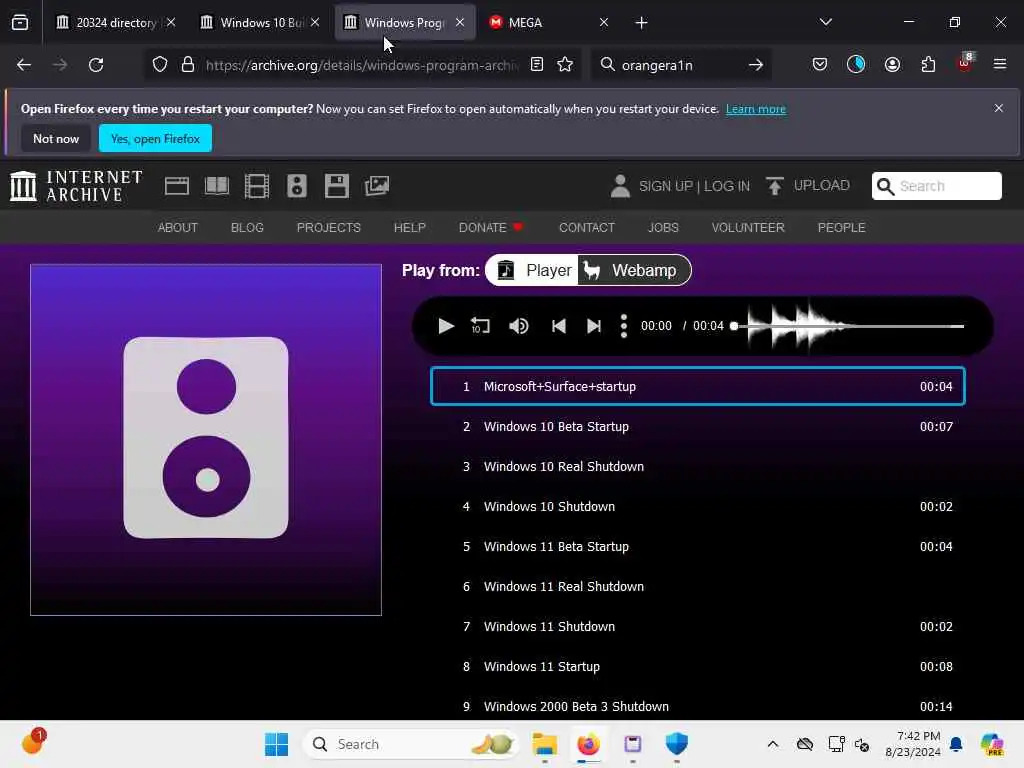Screen dimensions: 1024x768
Task: Open a new browser tab
Action: [641, 23]
